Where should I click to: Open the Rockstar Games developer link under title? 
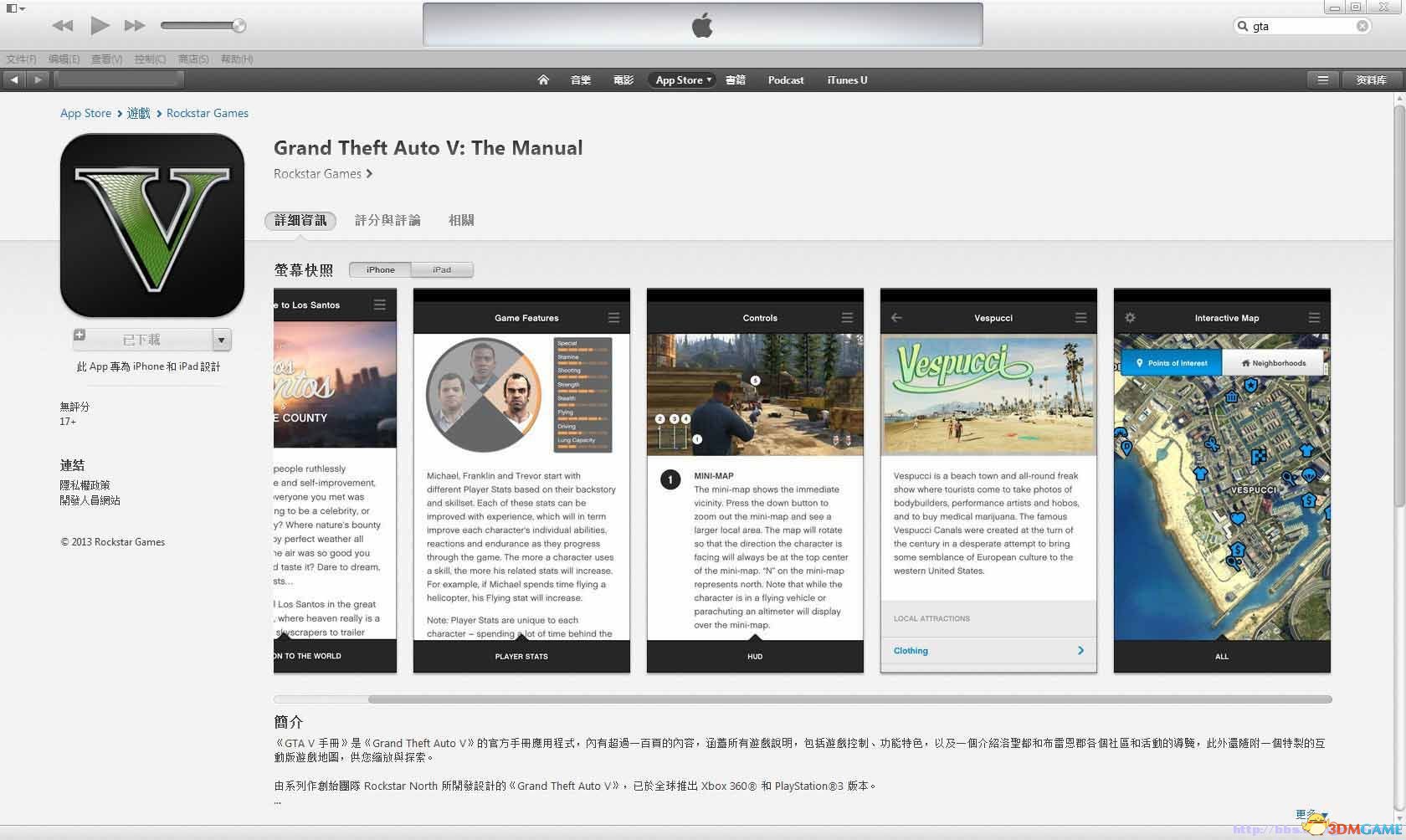click(323, 173)
